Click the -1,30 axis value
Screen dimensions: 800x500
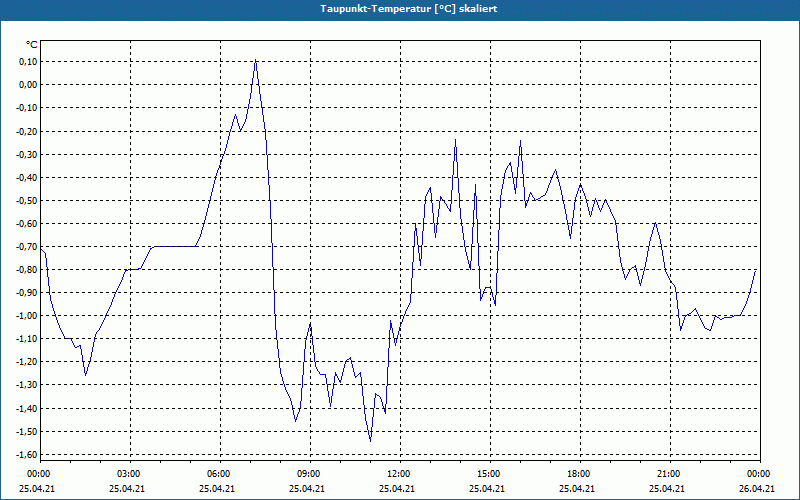26,385
